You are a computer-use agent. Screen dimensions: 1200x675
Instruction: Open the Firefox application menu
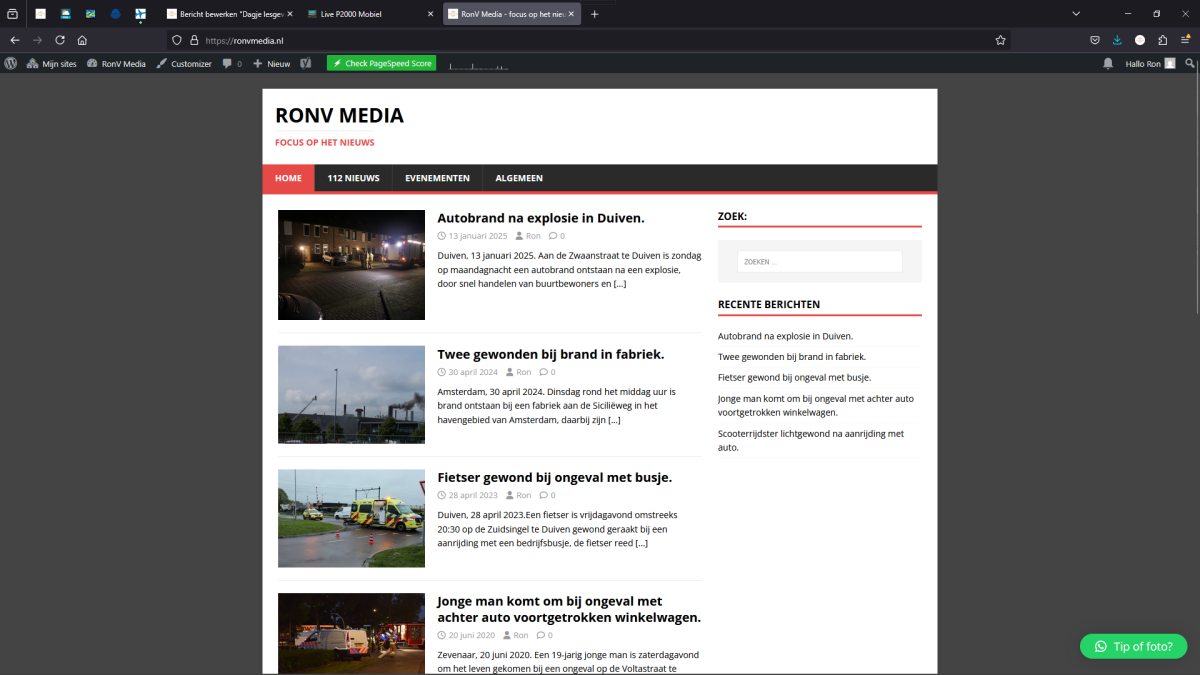coord(1186,40)
